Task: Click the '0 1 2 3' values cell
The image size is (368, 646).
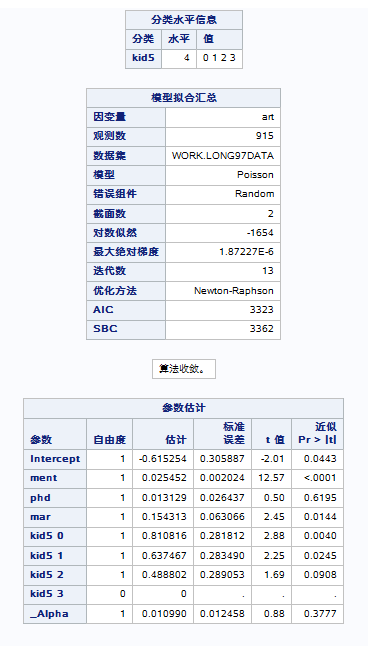Action: 219,58
